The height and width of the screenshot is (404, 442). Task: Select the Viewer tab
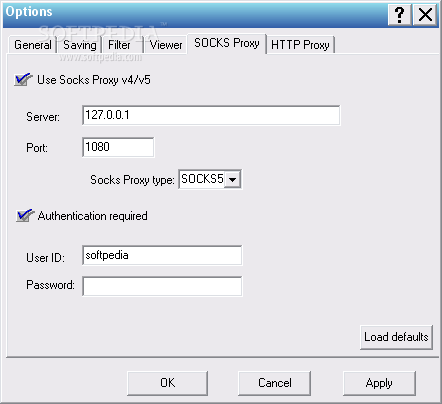click(165, 45)
